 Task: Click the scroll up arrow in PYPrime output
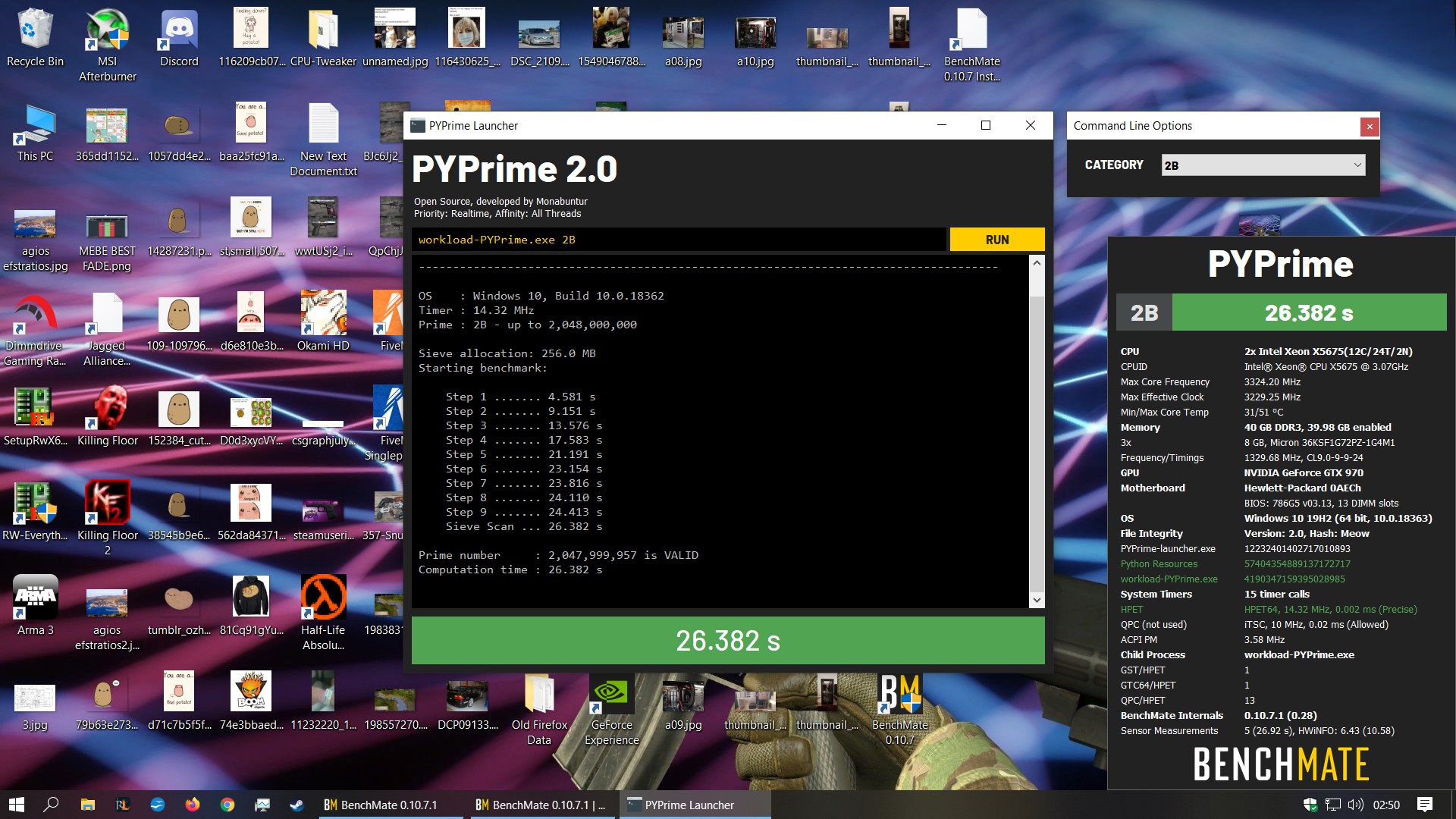coord(1037,263)
